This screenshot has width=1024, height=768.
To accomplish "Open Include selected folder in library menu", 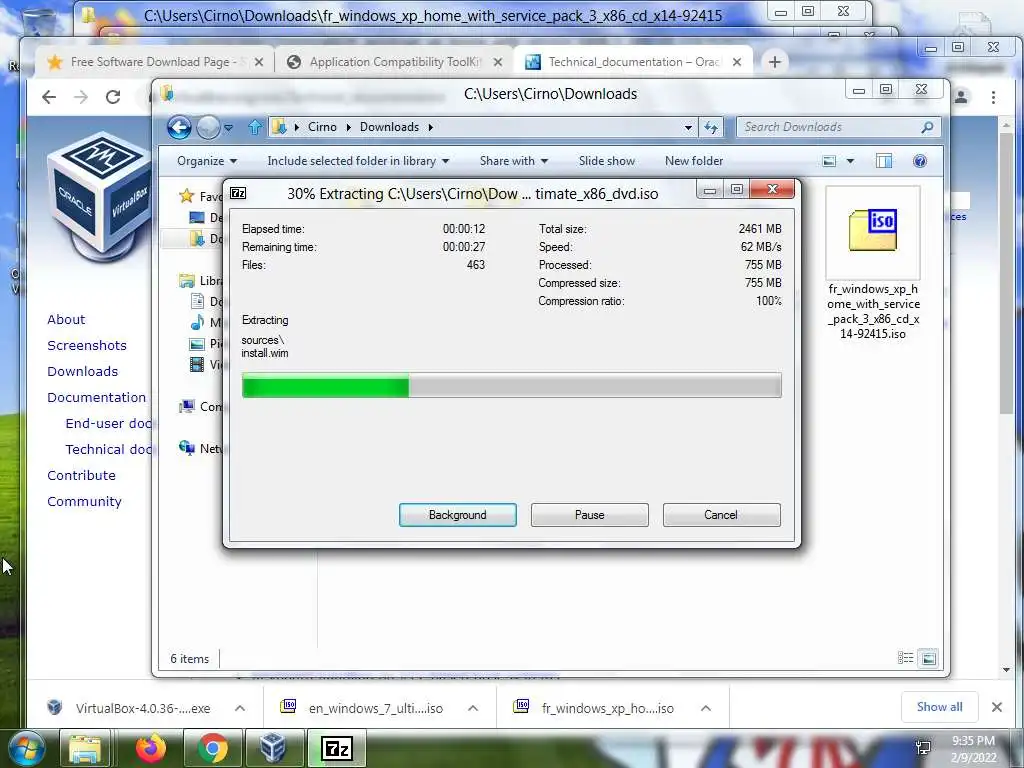I will click(358, 161).
